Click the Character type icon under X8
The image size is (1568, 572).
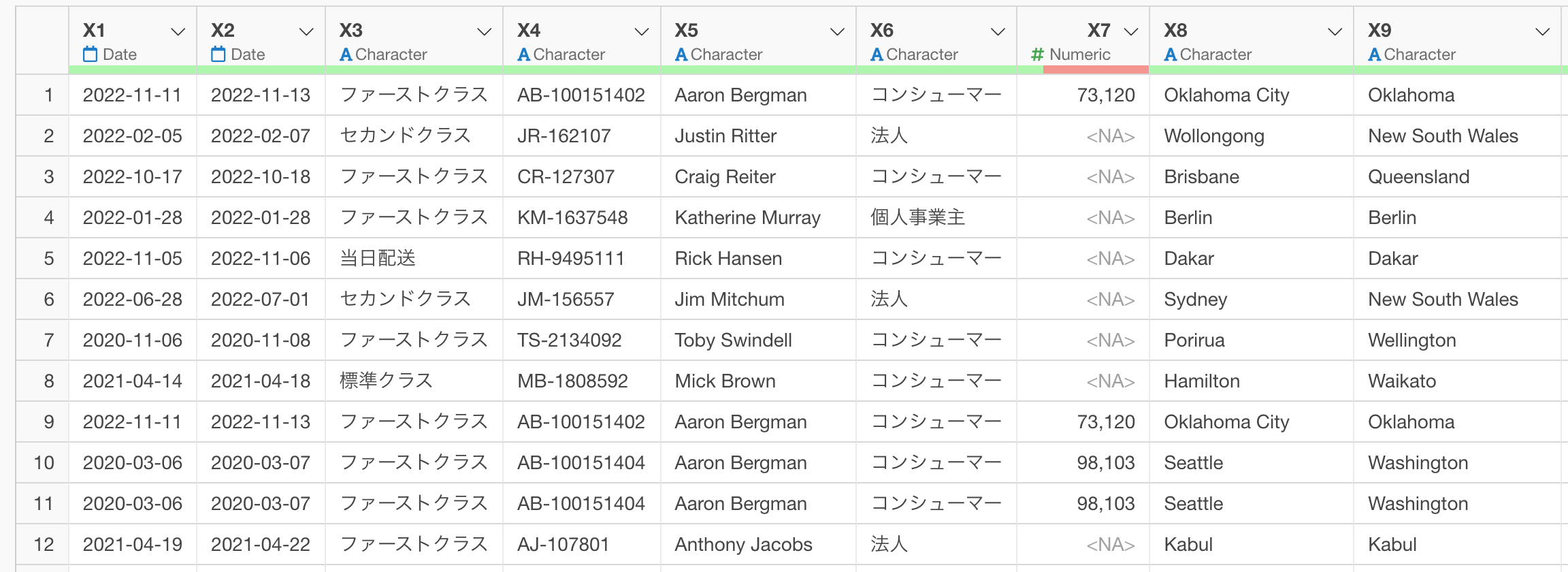click(x=1171, y=54)
